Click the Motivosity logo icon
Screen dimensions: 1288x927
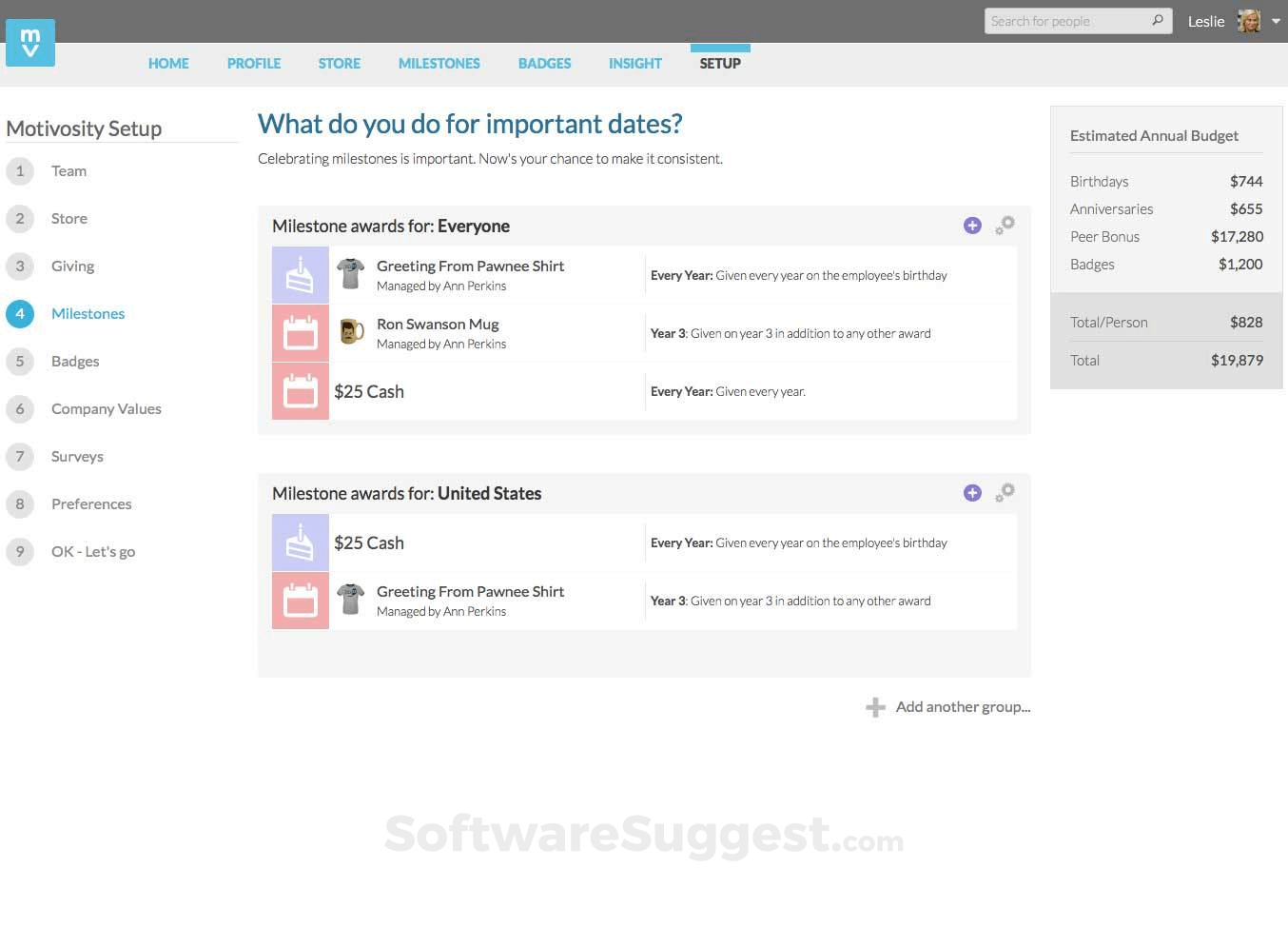29,43
